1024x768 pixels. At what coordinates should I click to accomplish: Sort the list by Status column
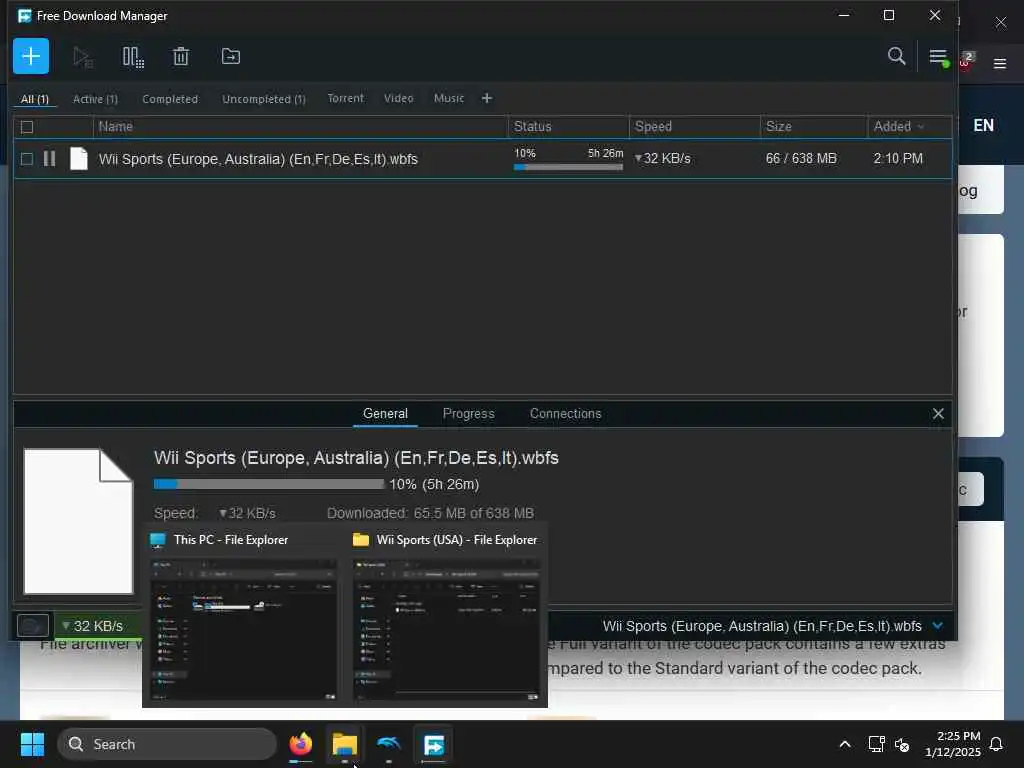click(x=568, y=127)
